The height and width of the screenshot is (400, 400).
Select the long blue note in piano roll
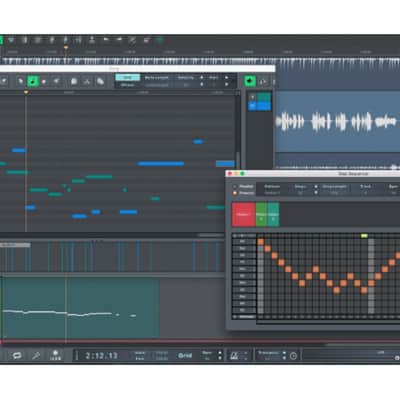pos(161,164)
